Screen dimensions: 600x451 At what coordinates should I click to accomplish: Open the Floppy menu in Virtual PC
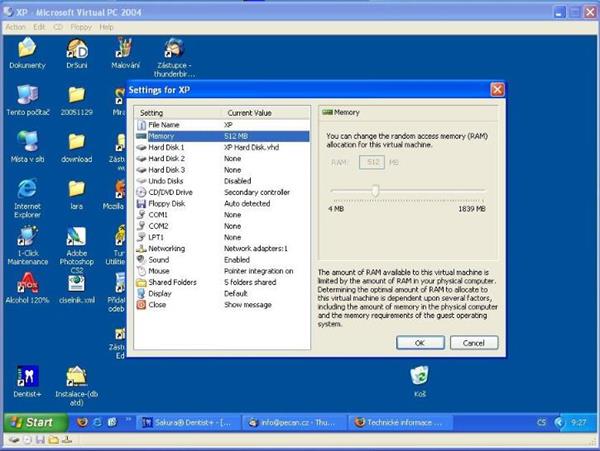point(81,27)
